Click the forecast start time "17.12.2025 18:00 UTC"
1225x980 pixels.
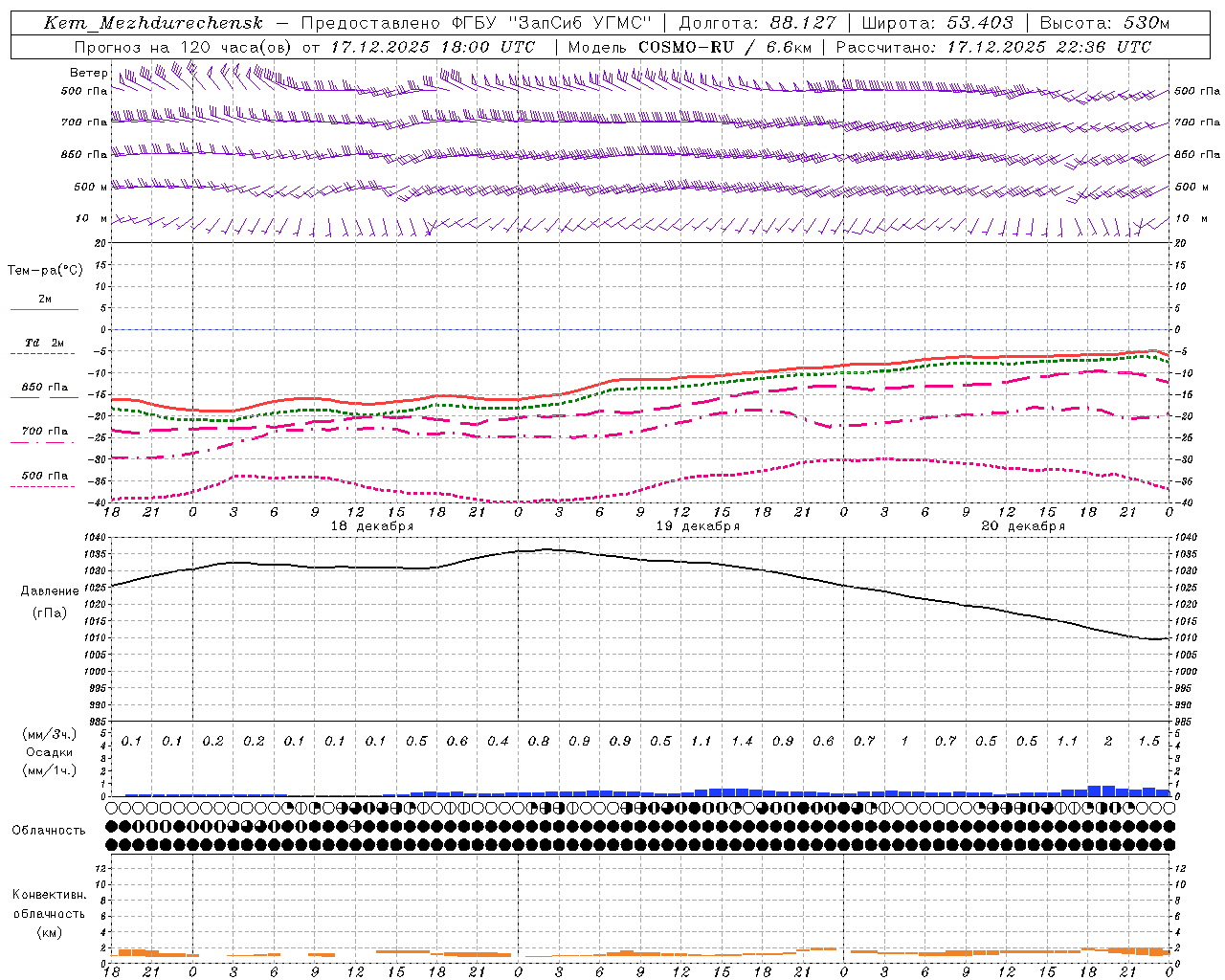pos(433,46)
